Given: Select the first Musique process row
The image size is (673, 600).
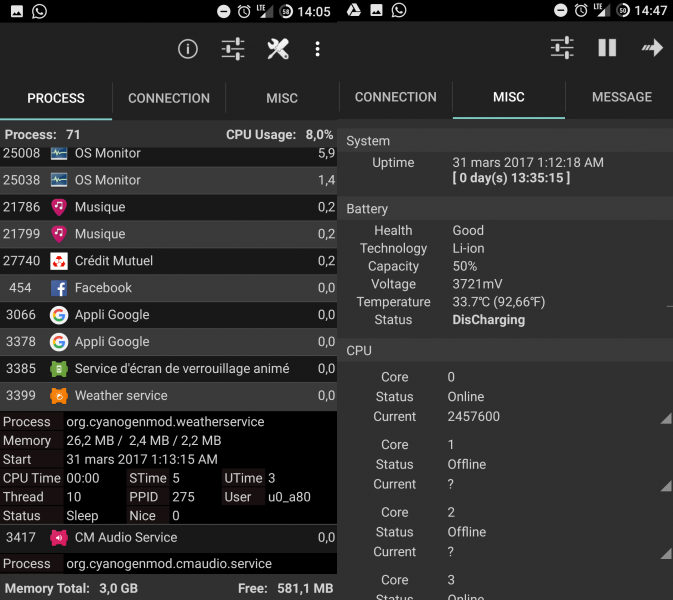Looking at the screenshot, I should (168, 207).
